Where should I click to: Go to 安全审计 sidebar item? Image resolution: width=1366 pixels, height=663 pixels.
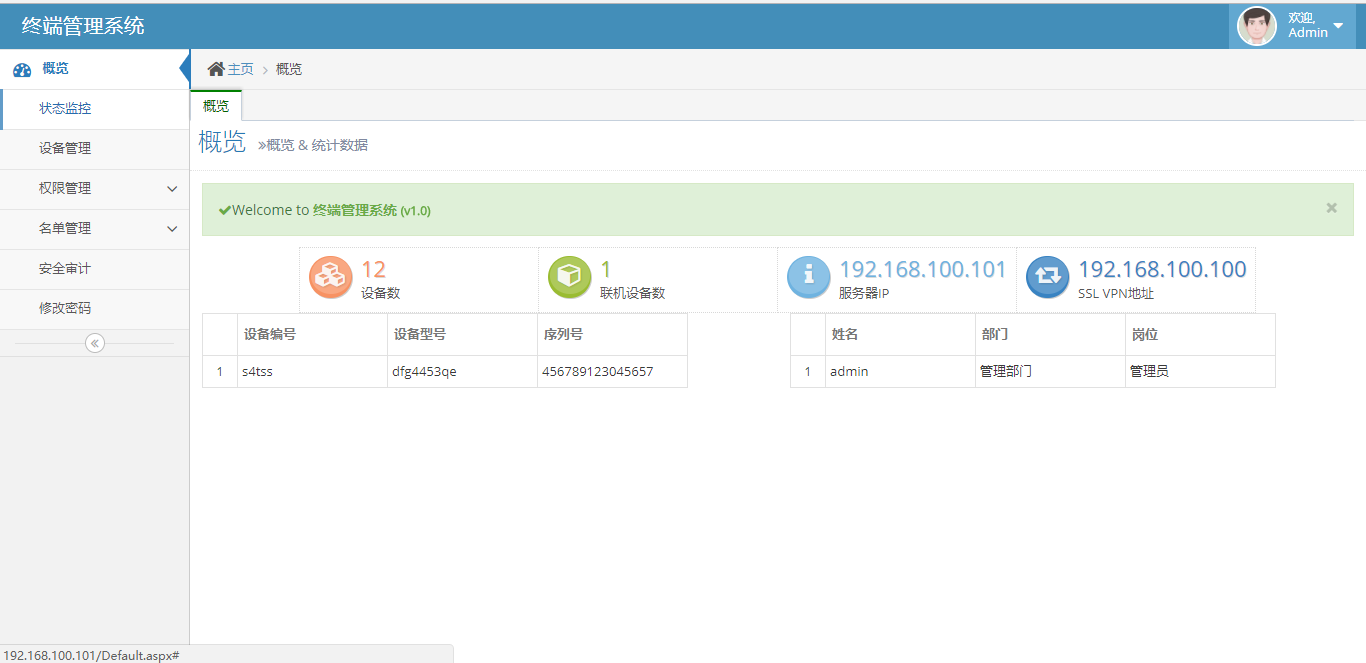[65, 269]
